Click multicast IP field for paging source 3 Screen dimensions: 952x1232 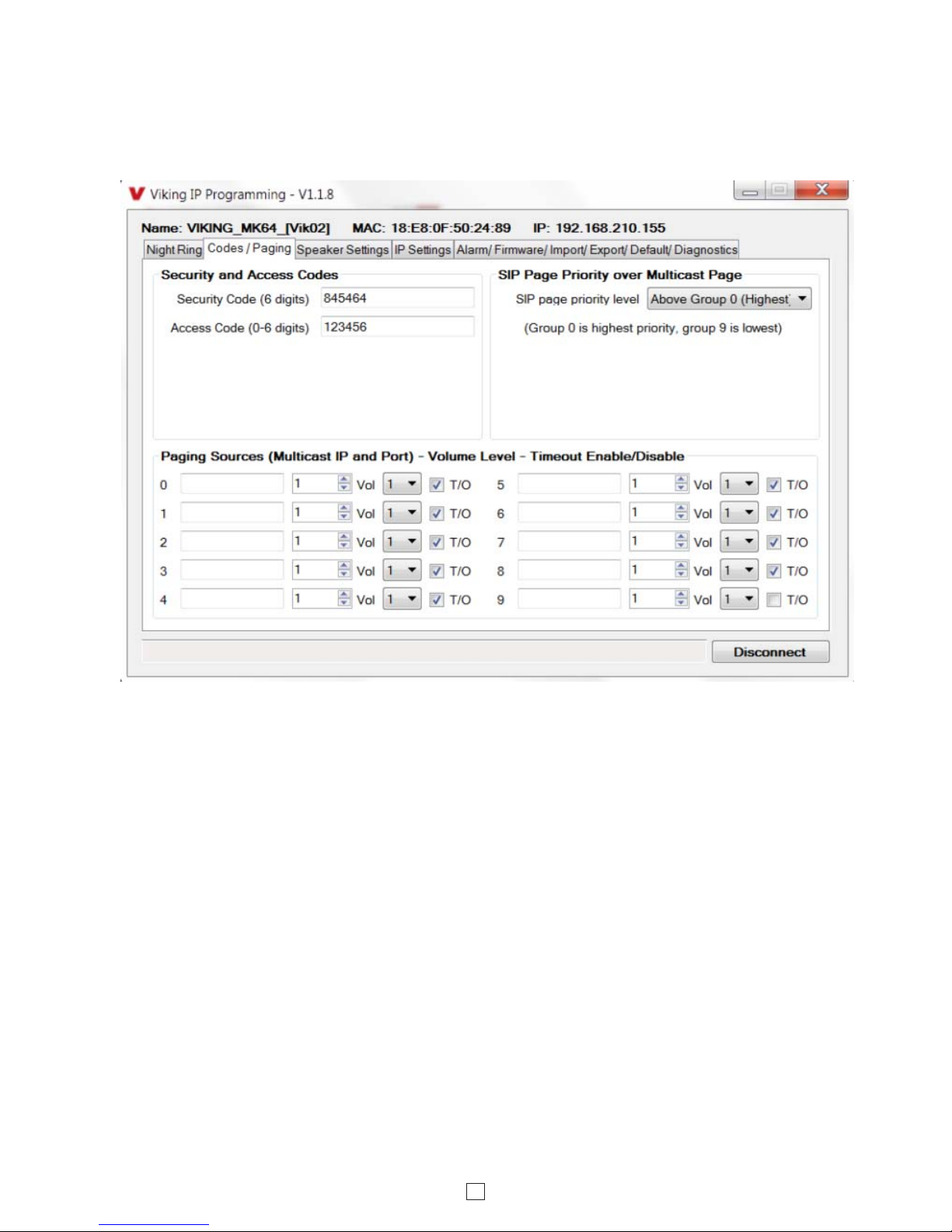coord(232,570)
